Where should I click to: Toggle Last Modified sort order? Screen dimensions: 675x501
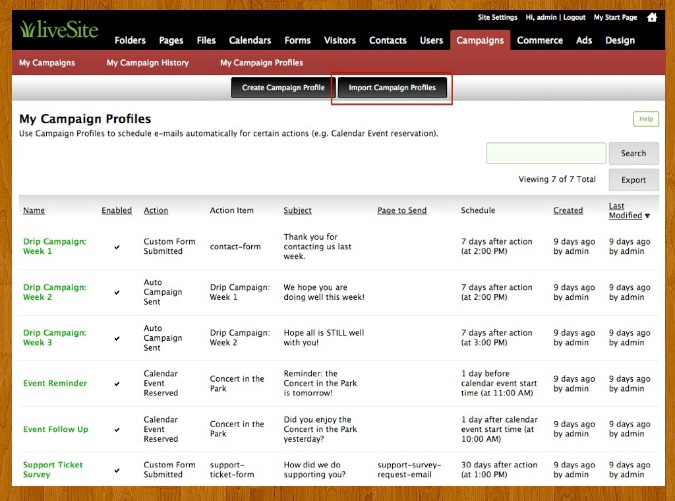(629, 211)
